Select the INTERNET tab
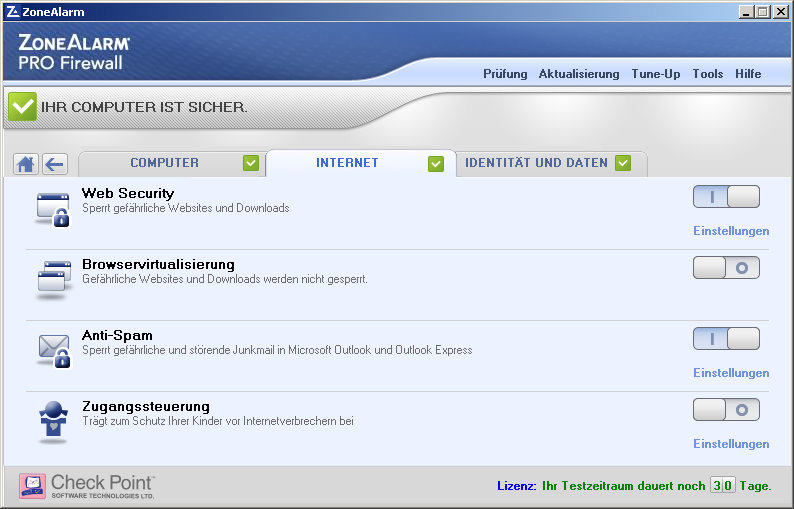This screenshot has height=509, width=794. 361,163
